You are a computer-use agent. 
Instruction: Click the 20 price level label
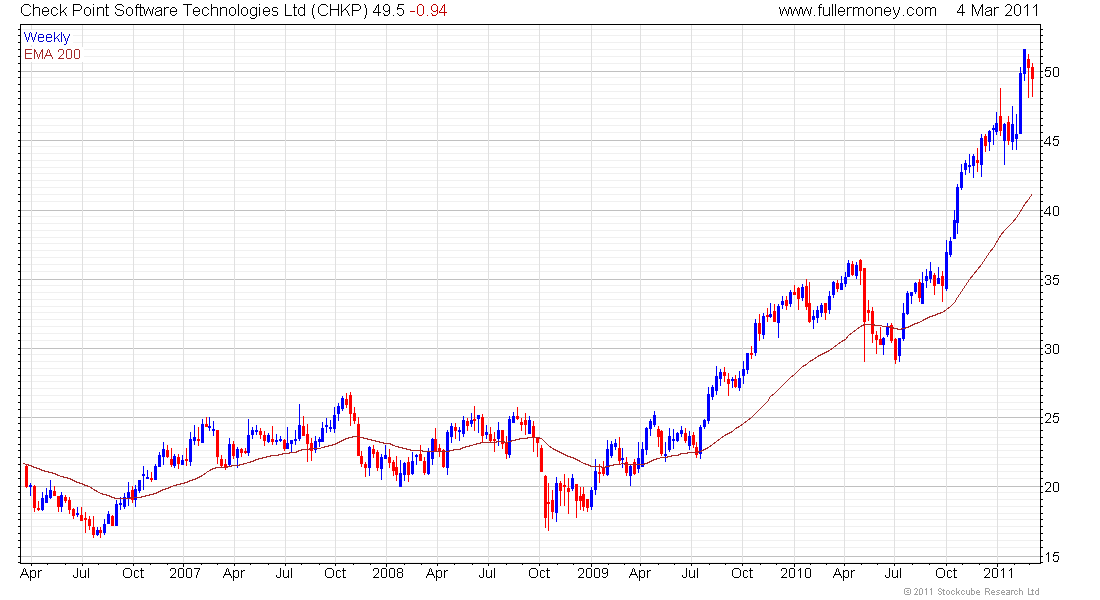[1052, 487]
